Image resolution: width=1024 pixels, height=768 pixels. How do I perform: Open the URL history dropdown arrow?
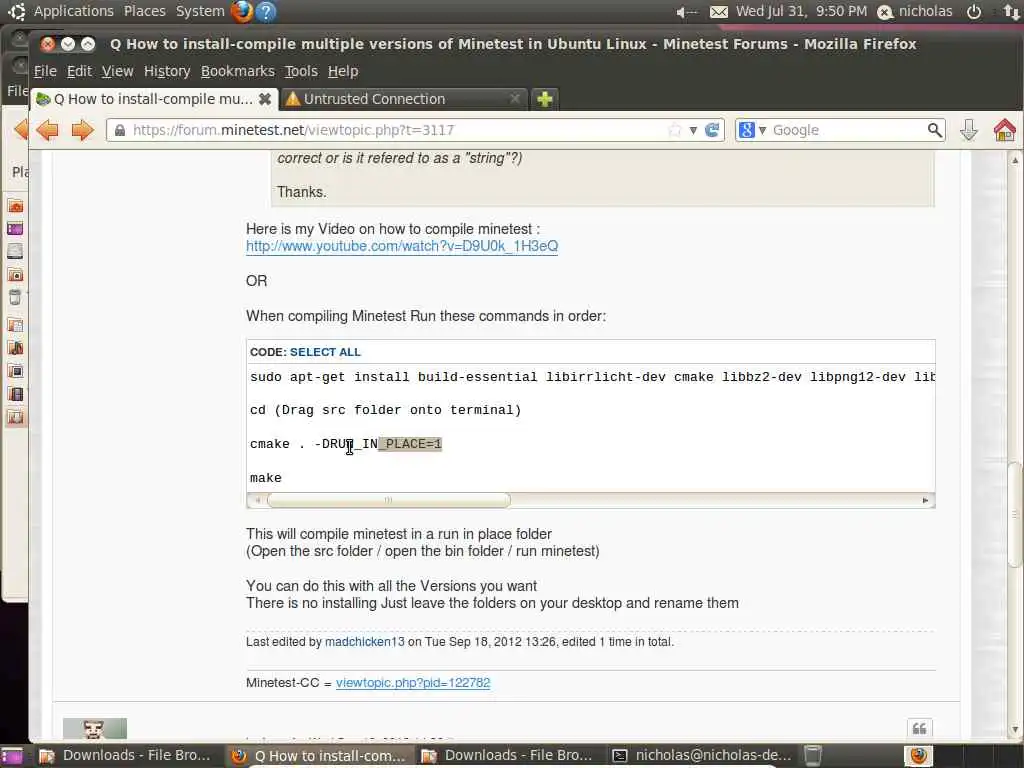pos(693,131)
